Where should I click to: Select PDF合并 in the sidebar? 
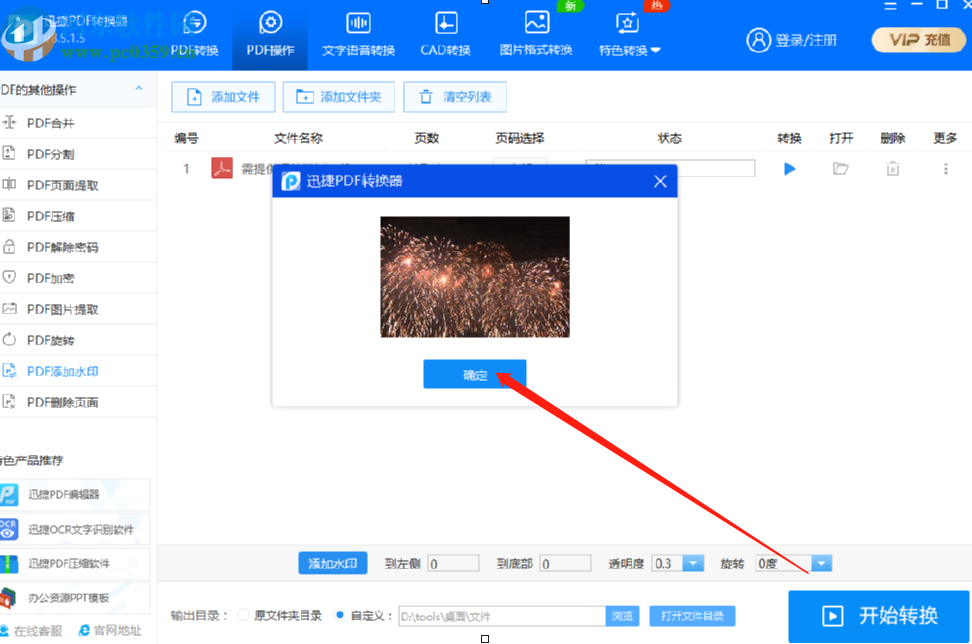tap(77, 123)
